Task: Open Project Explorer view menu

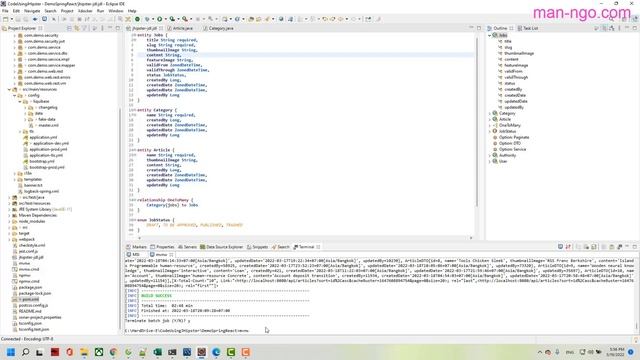Action: (102, 28)
